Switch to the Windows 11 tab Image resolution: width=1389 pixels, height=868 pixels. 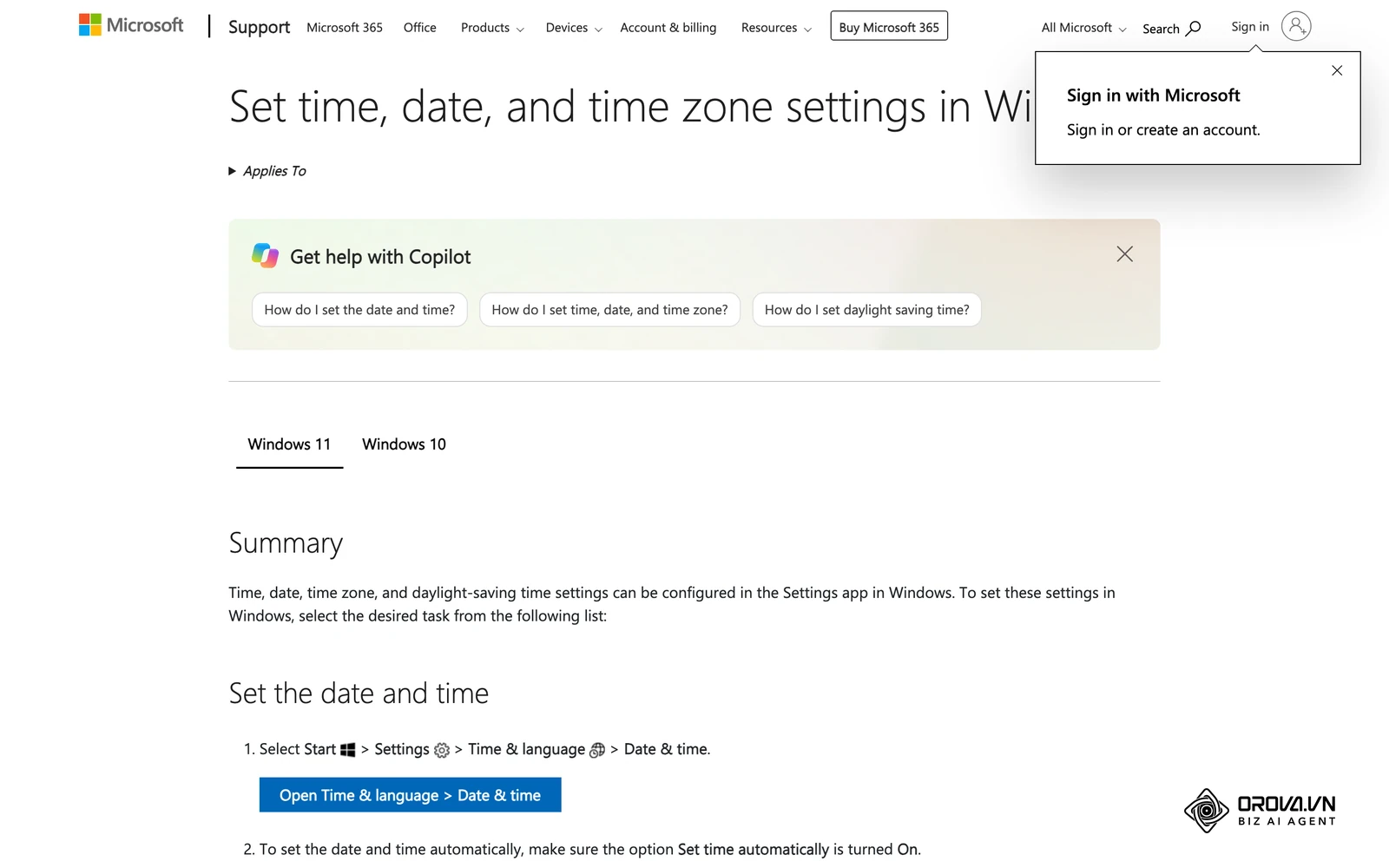tap(289, 444)
